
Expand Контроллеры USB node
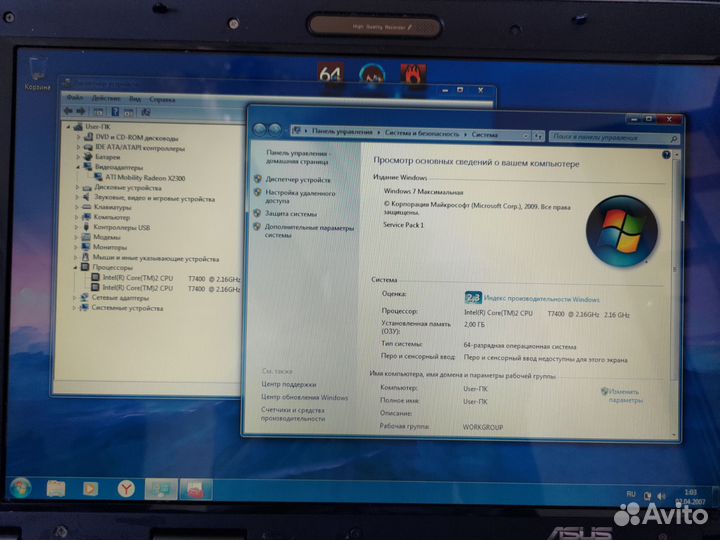(76, 227)
